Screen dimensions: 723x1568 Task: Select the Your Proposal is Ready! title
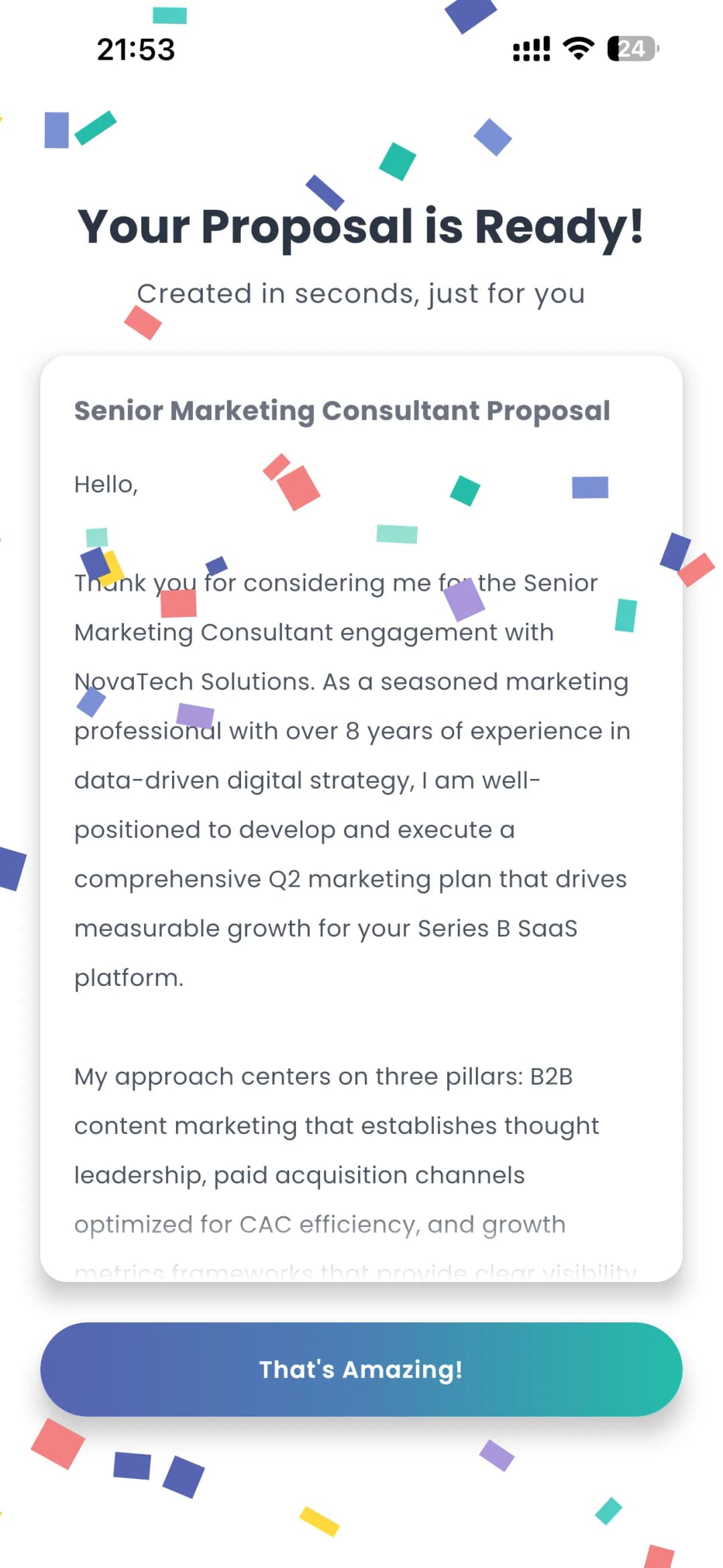[361, 228]
